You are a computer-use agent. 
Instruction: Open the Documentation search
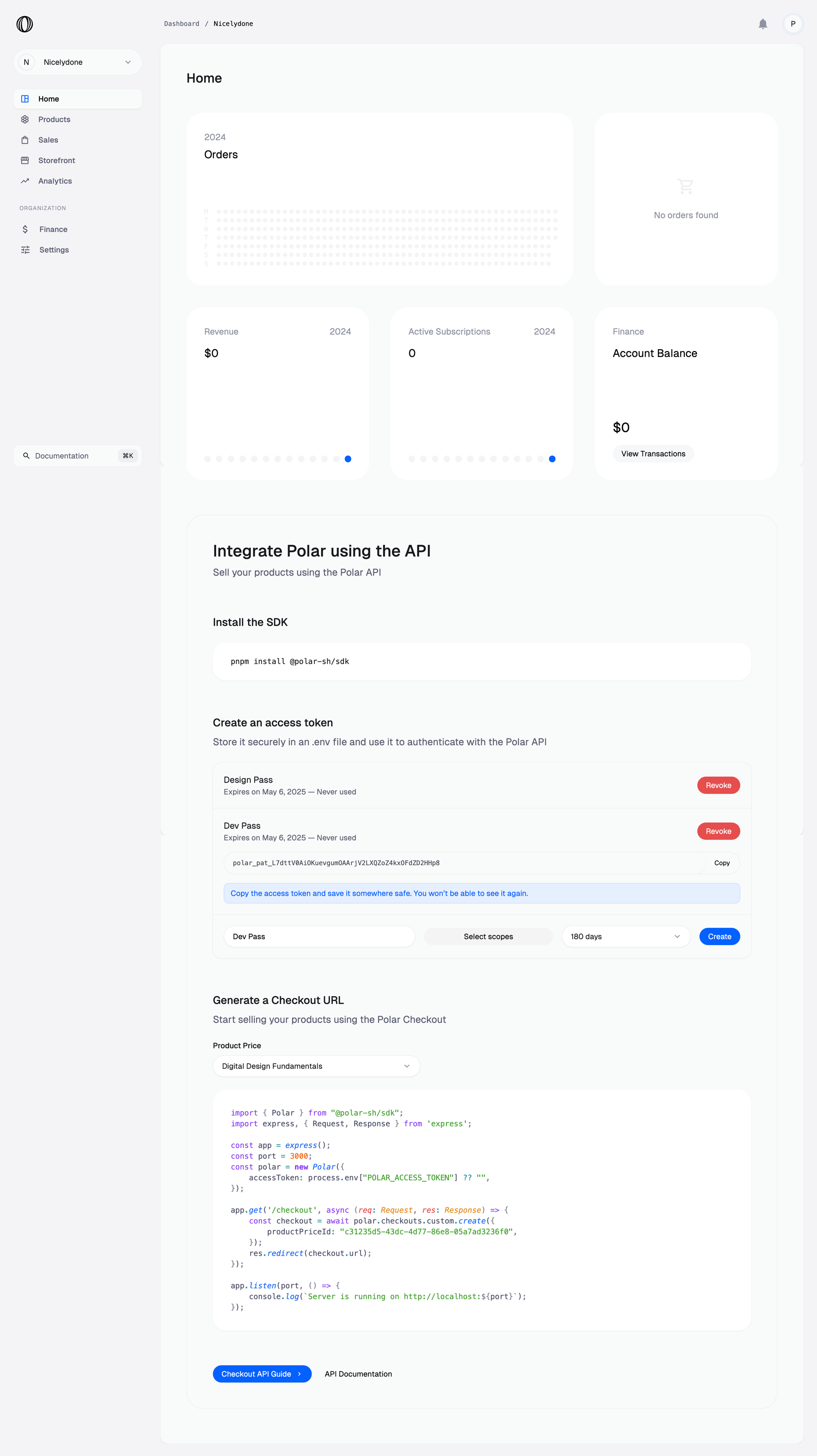pos(77,456)
